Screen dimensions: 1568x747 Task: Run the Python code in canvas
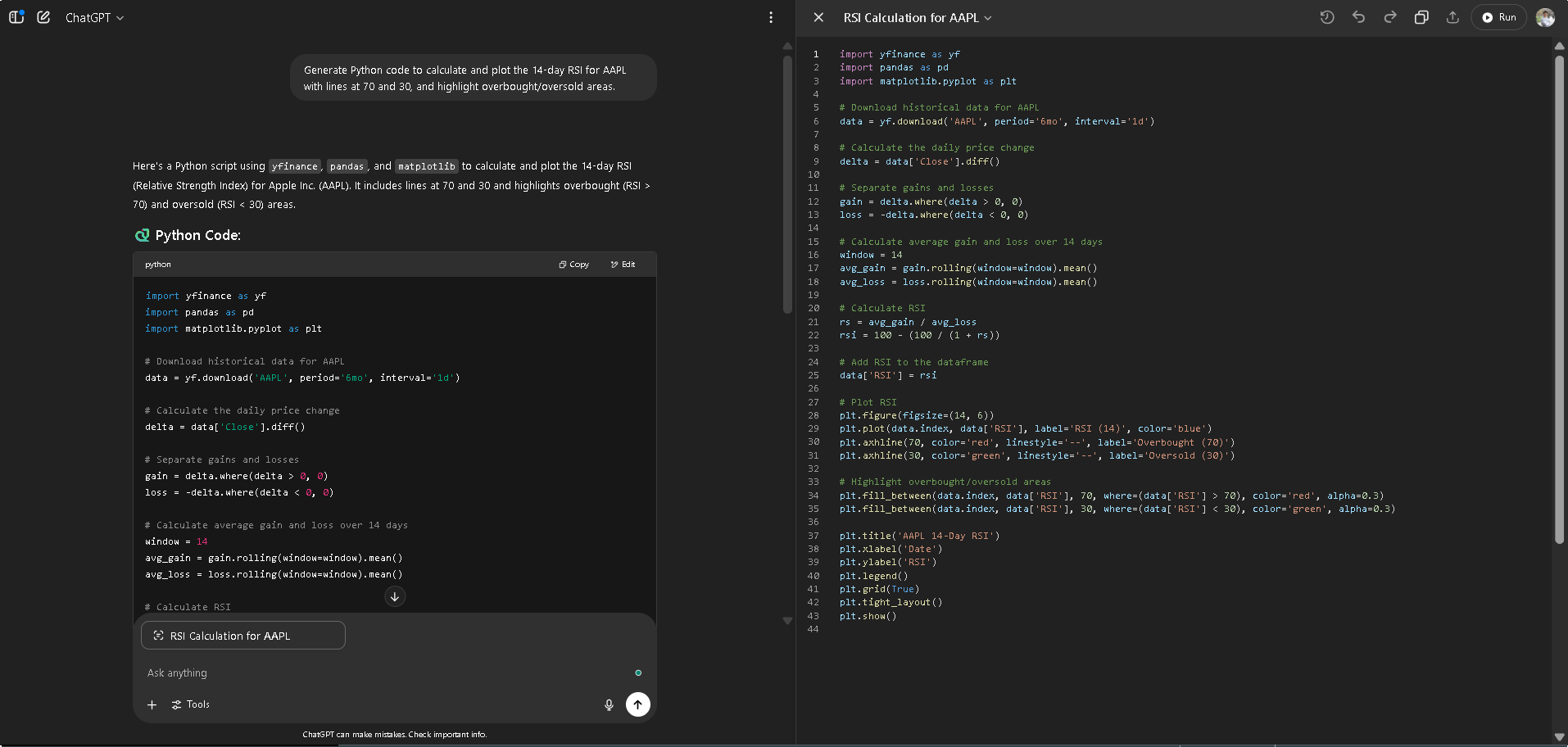coord(1499,17)
